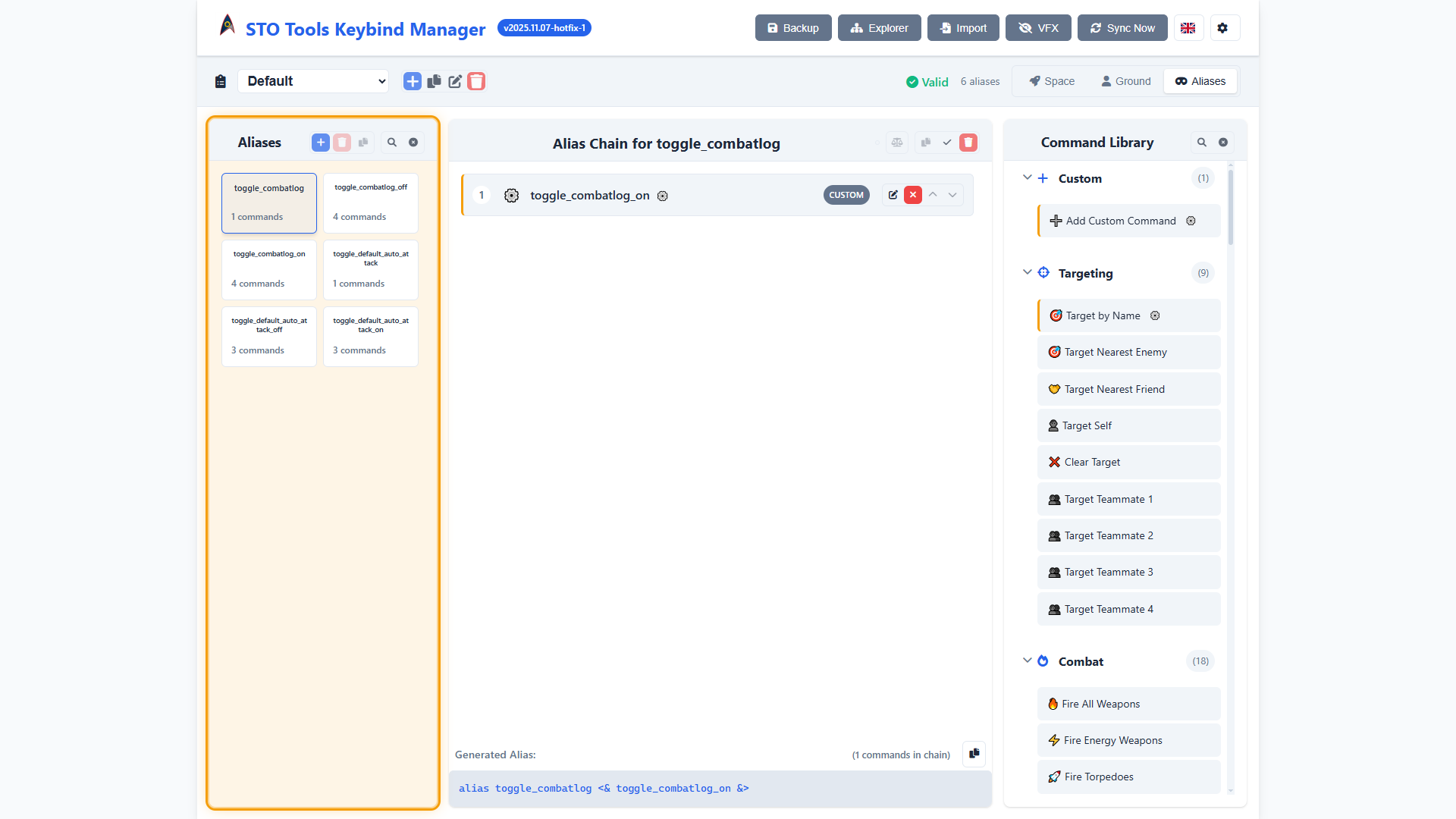This screenshot has width=1456, height=819.
Task: Clone the Default profile using copy icon
Action: click(434, 81)
